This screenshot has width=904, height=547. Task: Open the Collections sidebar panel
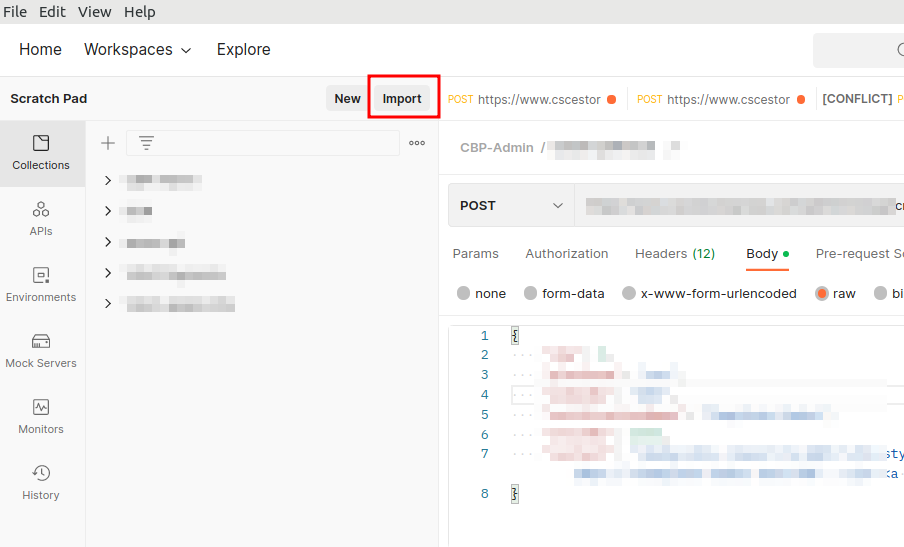41,153
